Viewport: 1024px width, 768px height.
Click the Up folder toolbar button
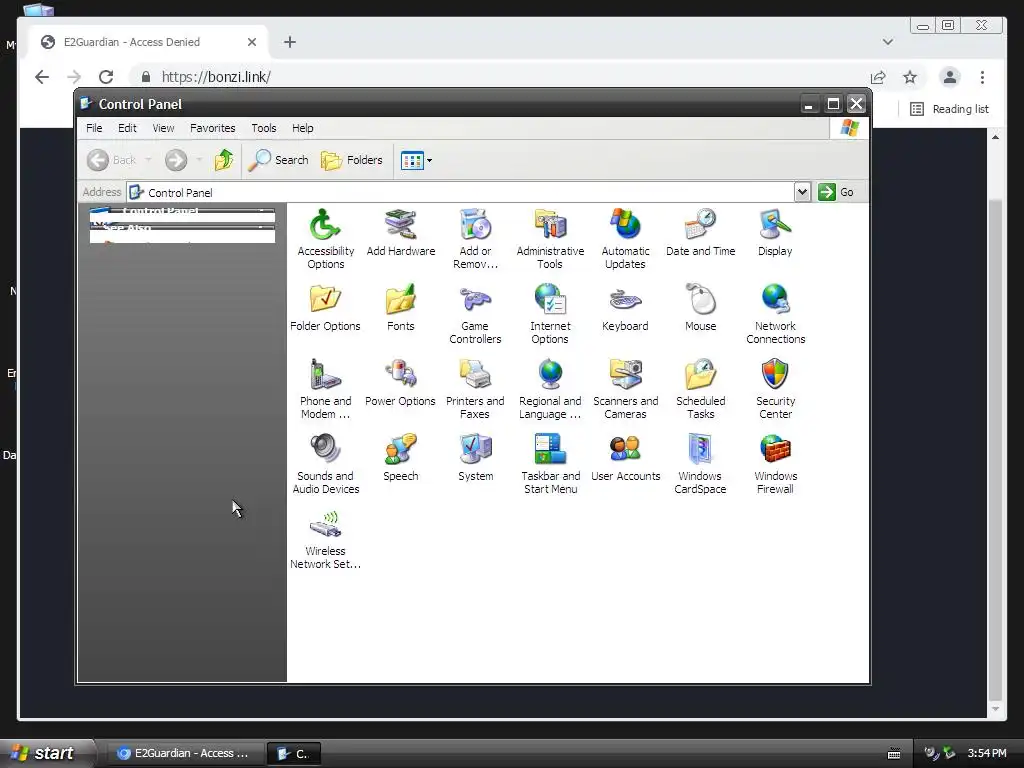223,160
